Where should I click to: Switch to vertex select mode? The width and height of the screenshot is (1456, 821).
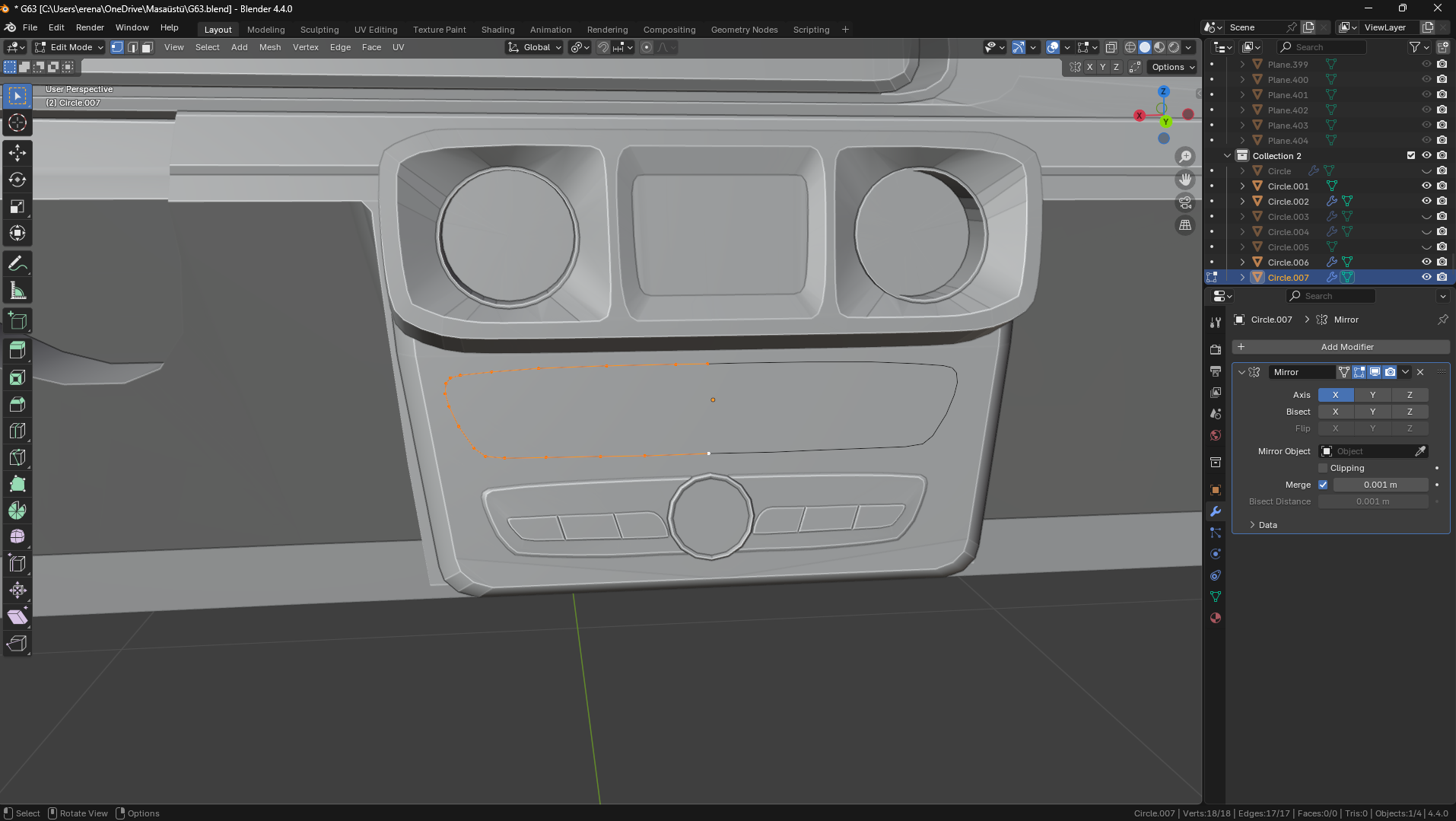click(x=117, y=47)
